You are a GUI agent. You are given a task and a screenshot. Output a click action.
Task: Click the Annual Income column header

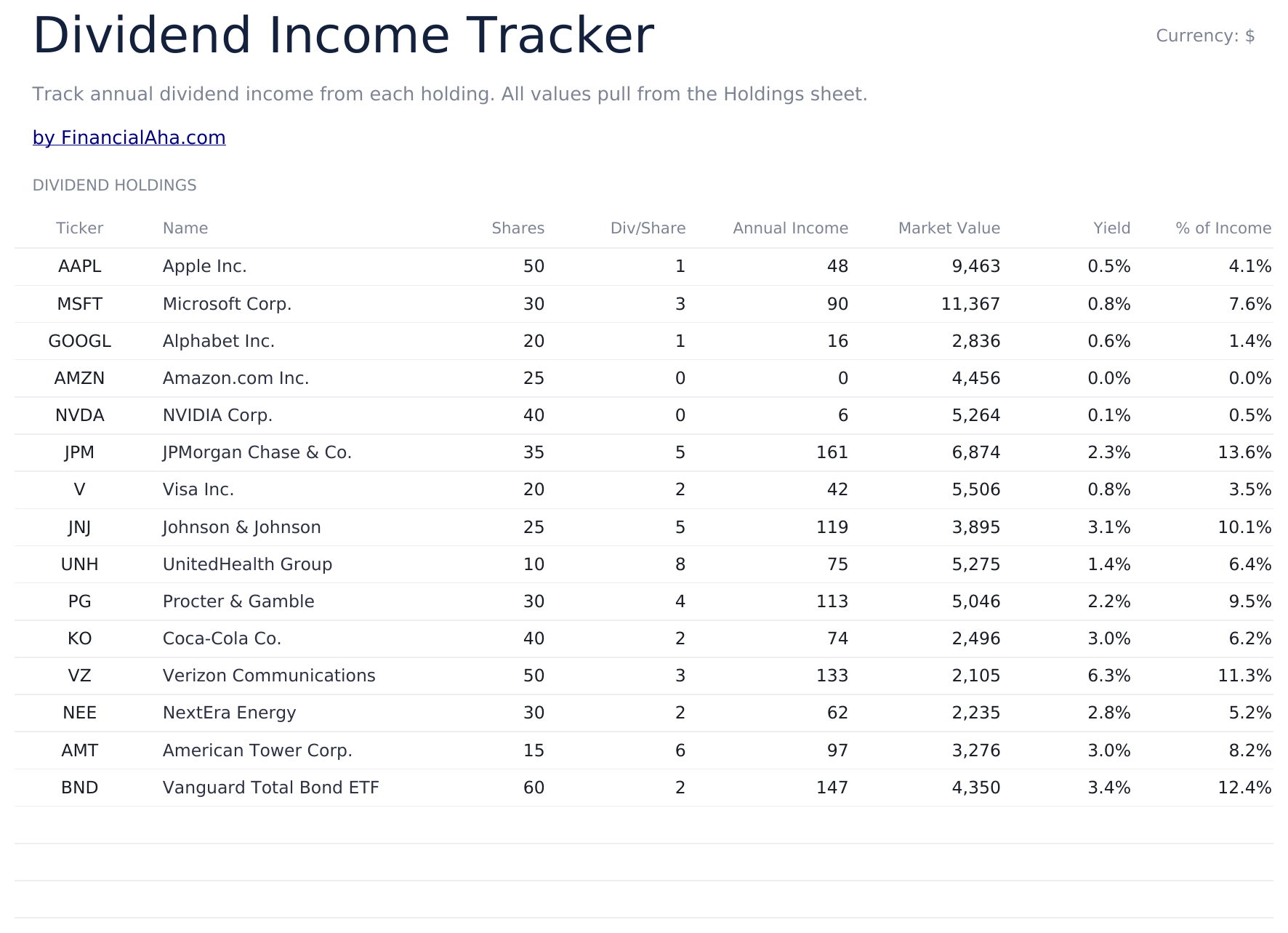(791, 228)
